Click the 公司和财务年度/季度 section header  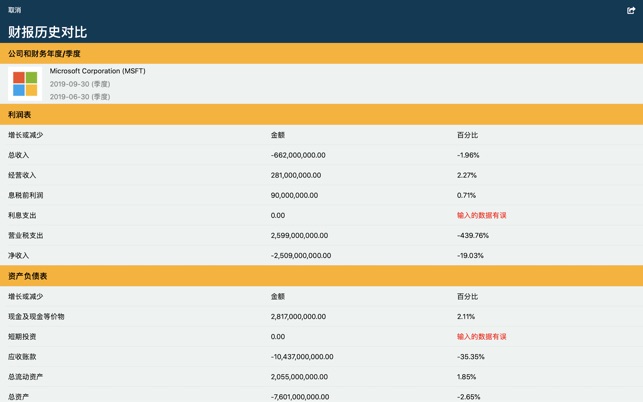tap(322, 53)
